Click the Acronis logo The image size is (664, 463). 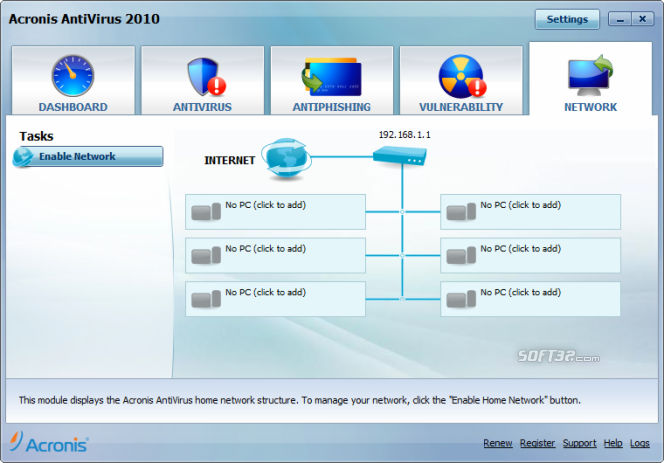(x=49, y=443)
